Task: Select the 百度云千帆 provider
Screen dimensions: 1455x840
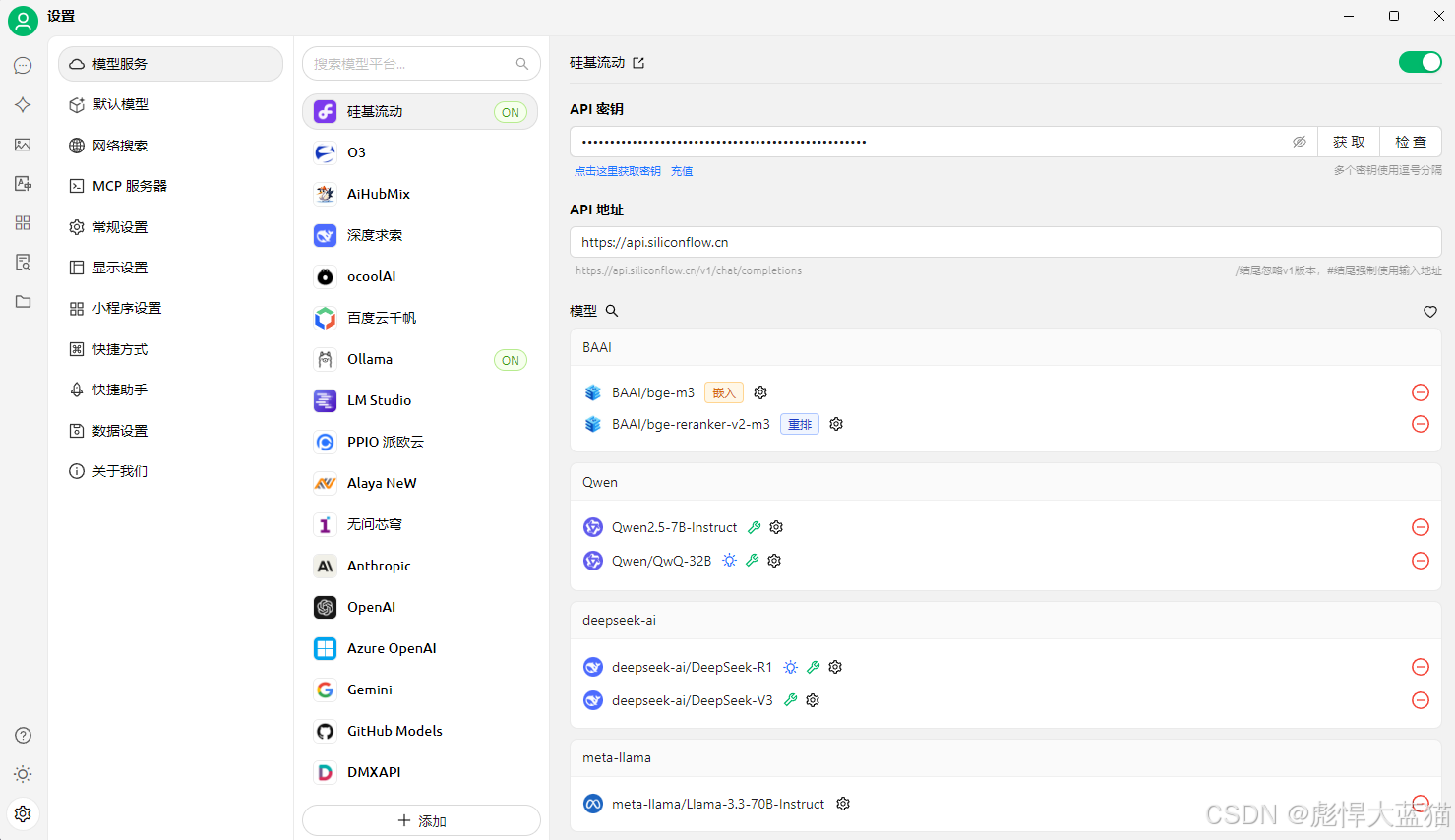Action: pyautogui.click(x=420, y=318)
